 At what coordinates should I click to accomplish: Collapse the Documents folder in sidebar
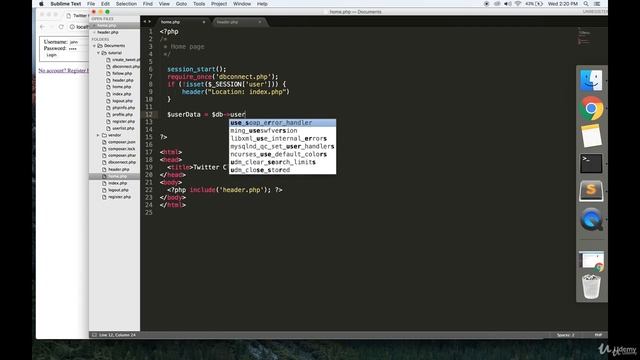click(x=94, y=46)
